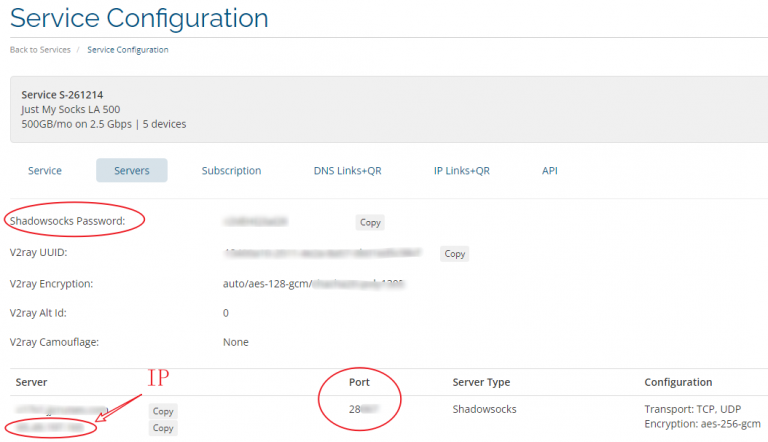Copy the server IP address
The image size is (768, 442).
[163, 428]
